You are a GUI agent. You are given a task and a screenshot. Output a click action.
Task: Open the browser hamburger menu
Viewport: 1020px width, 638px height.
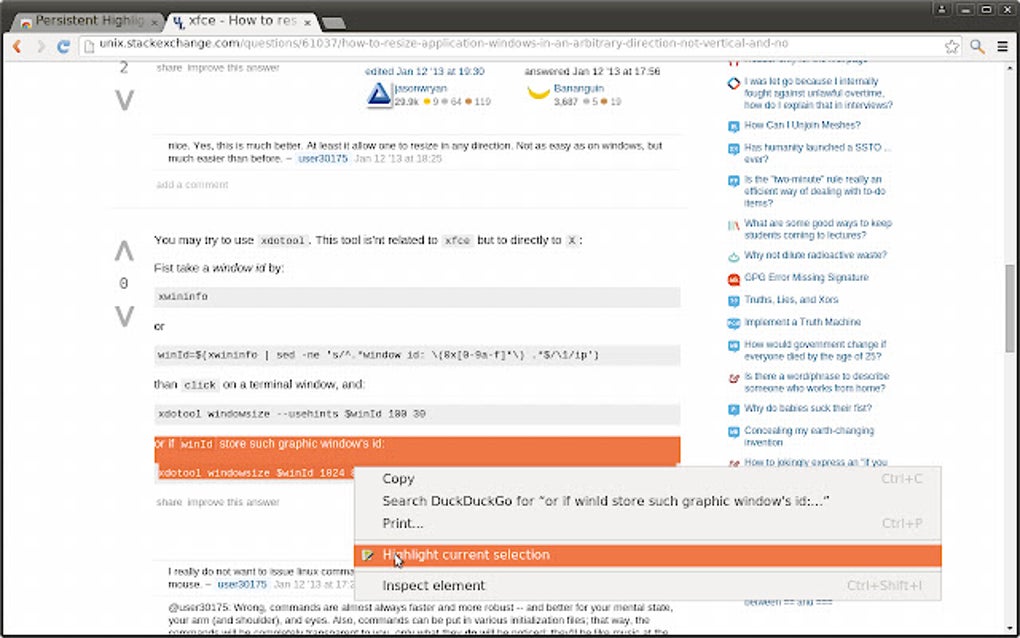tap(1002, 46)
